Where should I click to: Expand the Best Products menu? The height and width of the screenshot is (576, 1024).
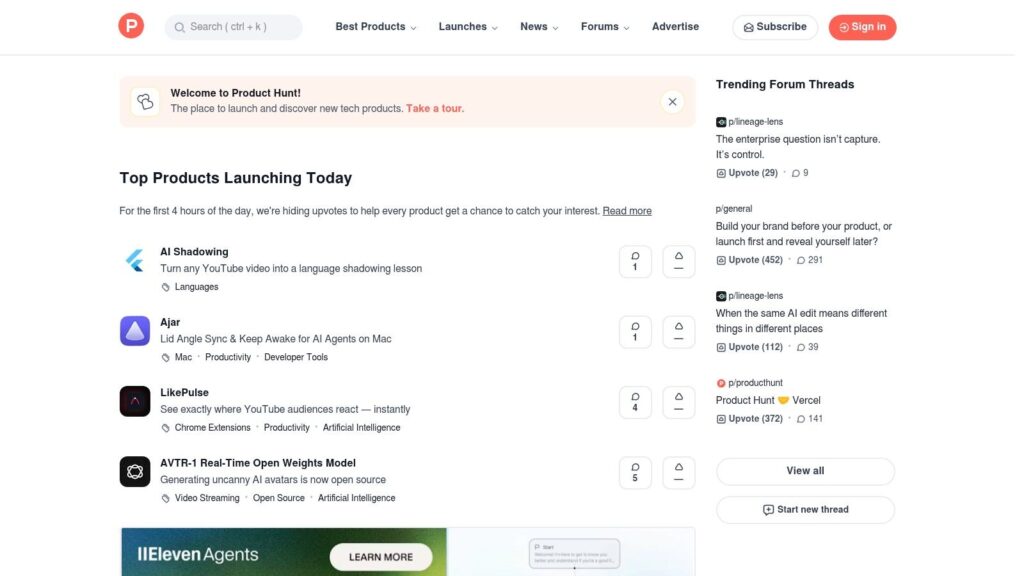(376, 27)
